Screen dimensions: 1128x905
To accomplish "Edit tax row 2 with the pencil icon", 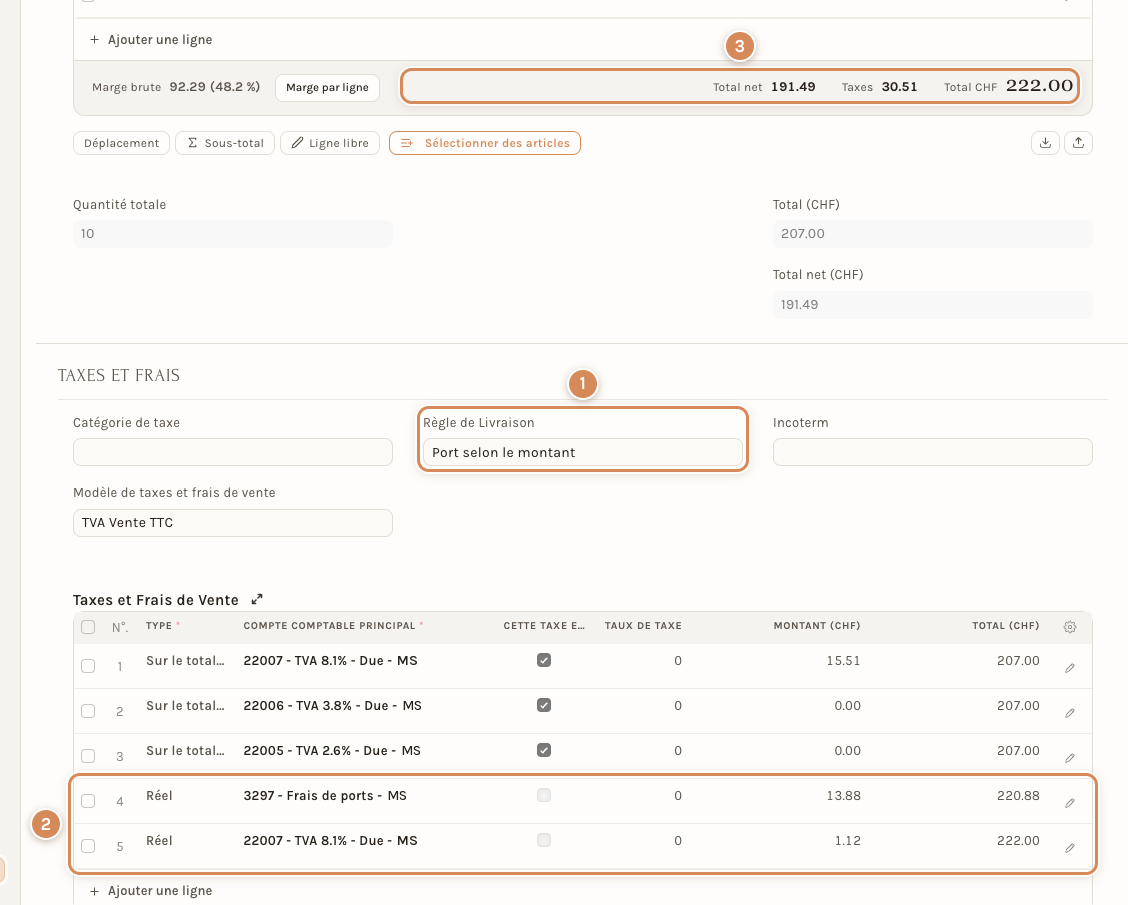I will pos(1070,713).
